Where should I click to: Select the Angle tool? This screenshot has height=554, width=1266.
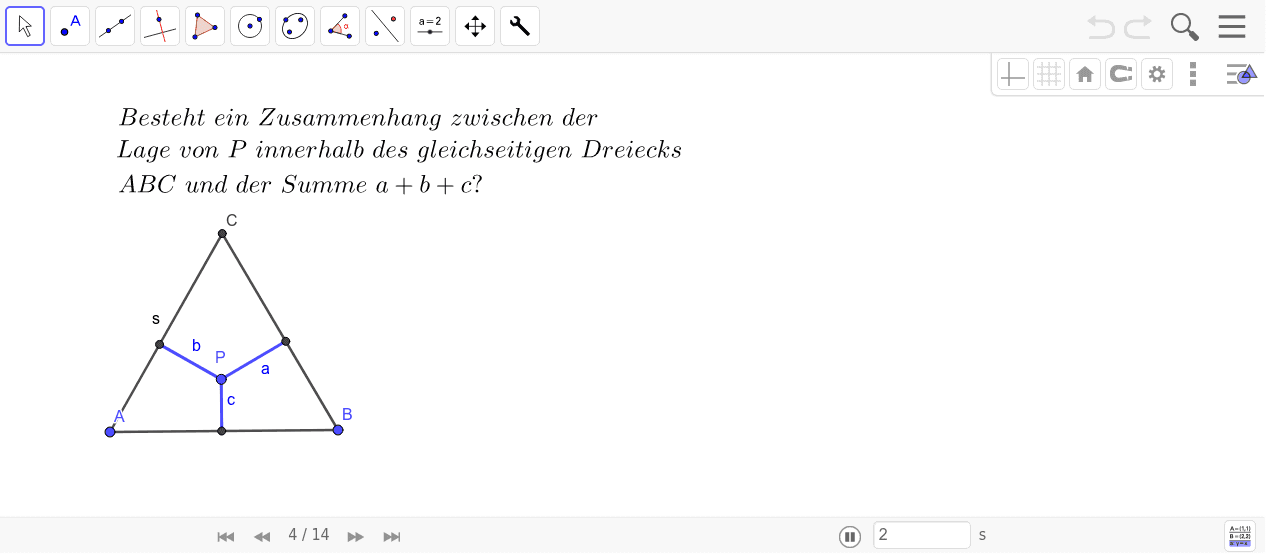pyautogui.click(x=340, y=26)
